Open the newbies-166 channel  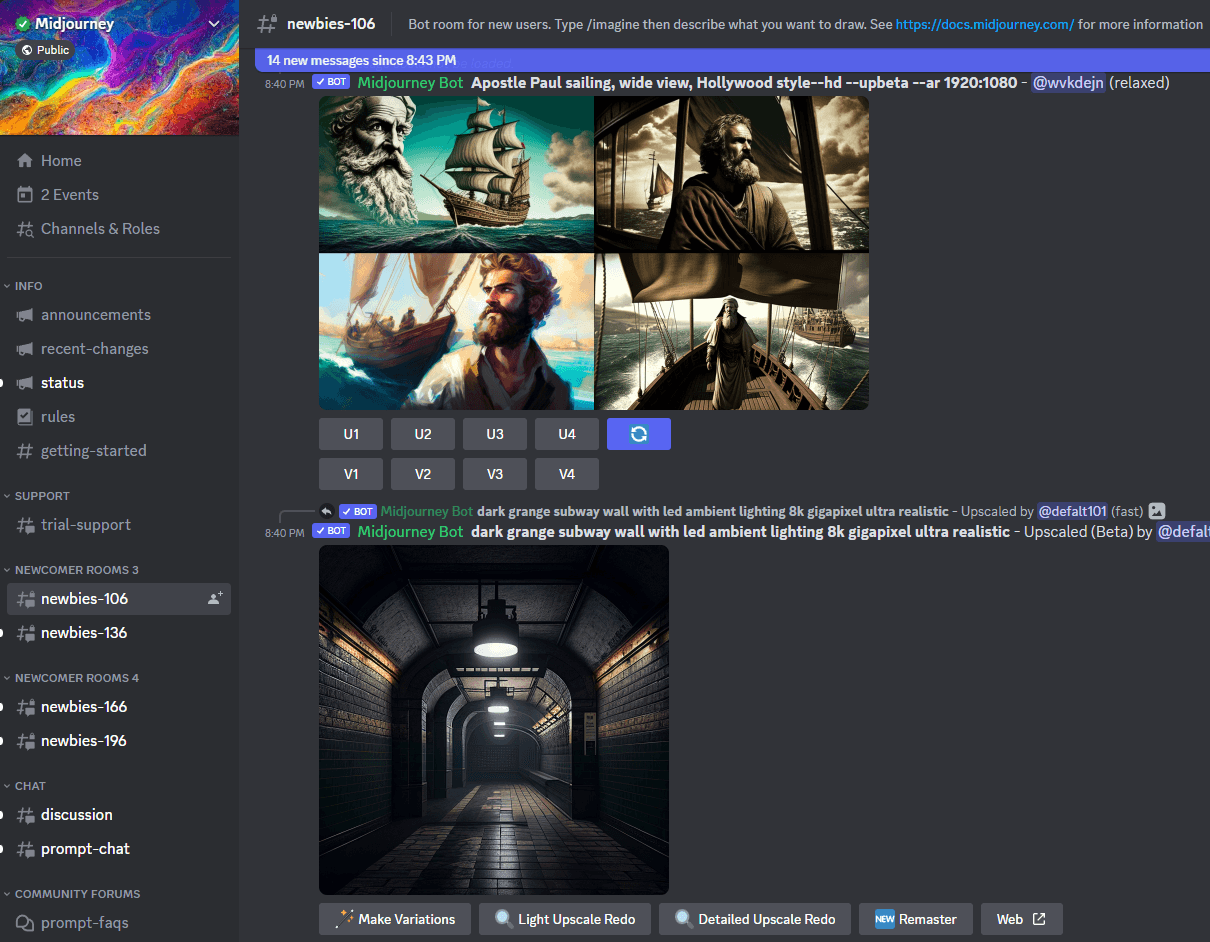click(x=119, y=707)
